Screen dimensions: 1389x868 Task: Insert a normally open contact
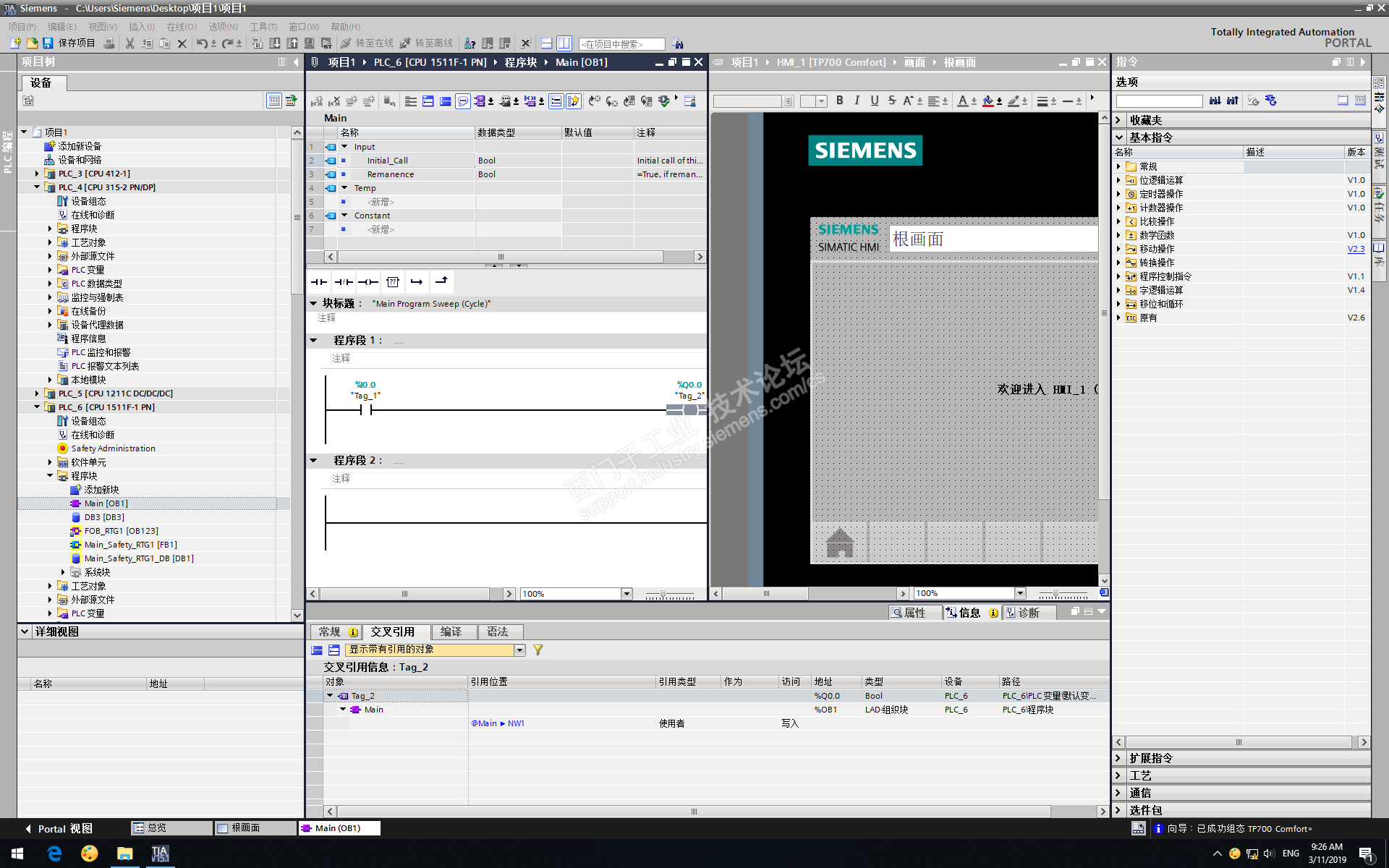coord(319,282)
